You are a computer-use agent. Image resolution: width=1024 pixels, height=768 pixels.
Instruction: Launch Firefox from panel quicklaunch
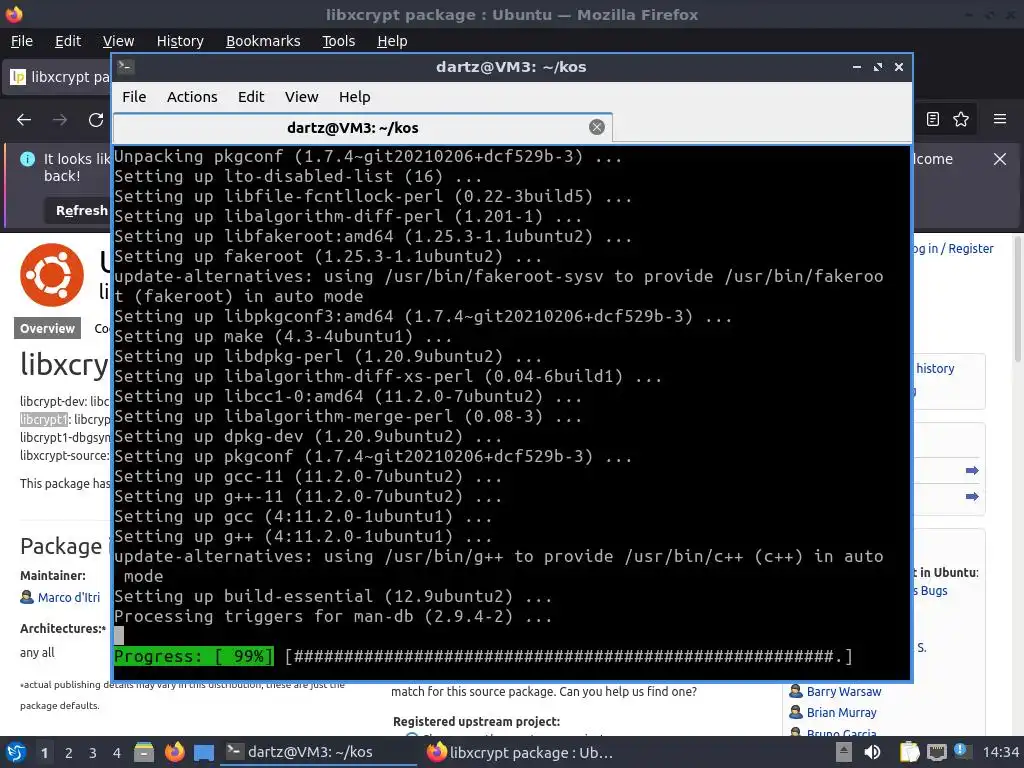174,752
